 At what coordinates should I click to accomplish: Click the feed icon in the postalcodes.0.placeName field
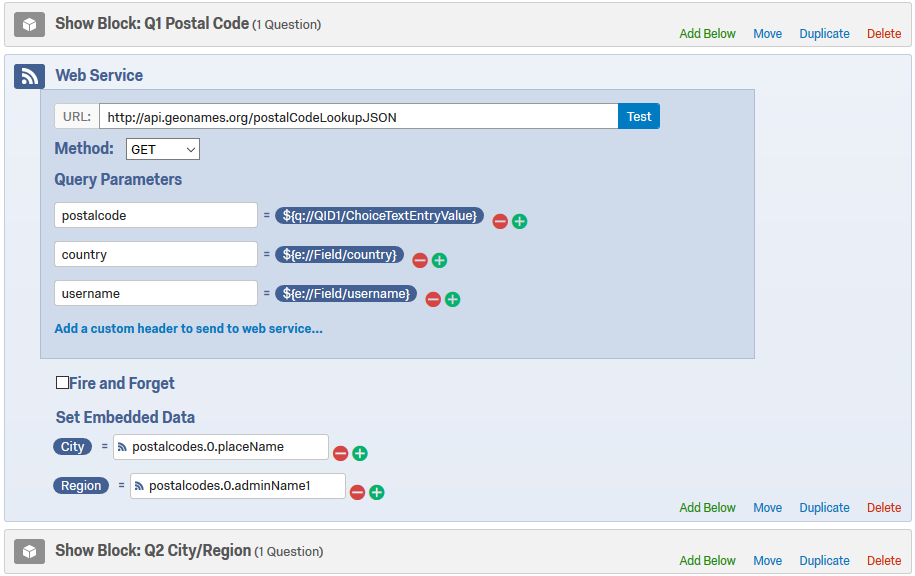122,448
